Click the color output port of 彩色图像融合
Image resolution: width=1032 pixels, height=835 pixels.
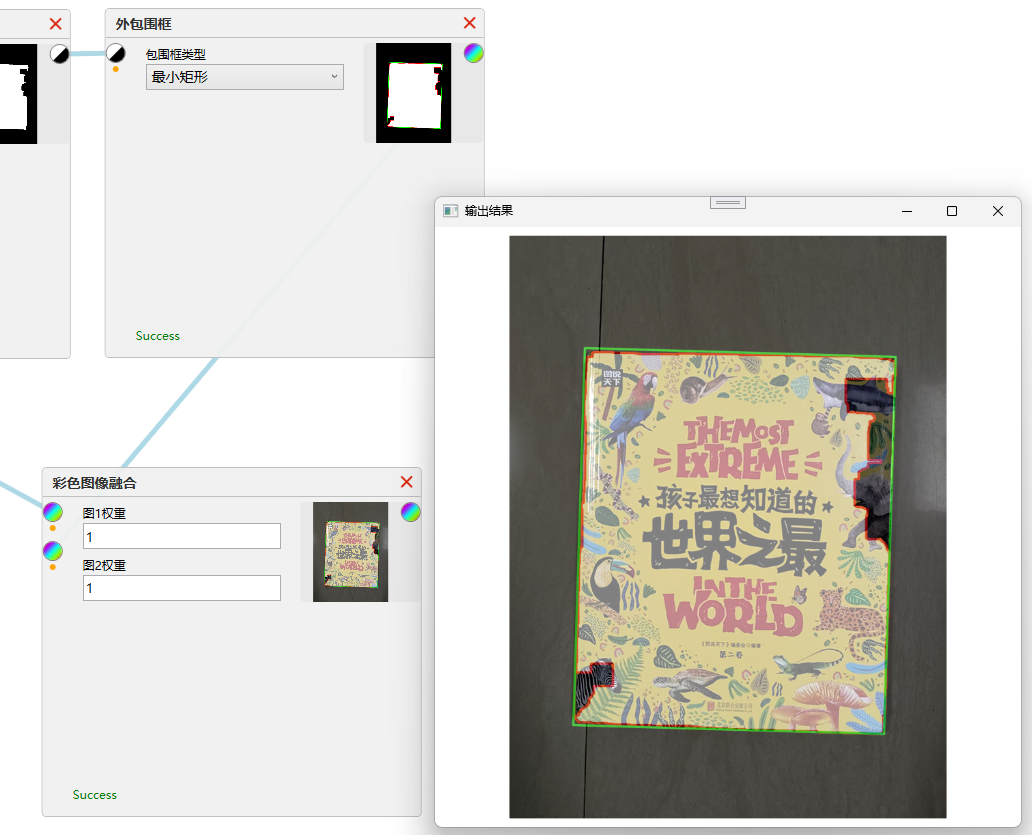pos(411,512)
